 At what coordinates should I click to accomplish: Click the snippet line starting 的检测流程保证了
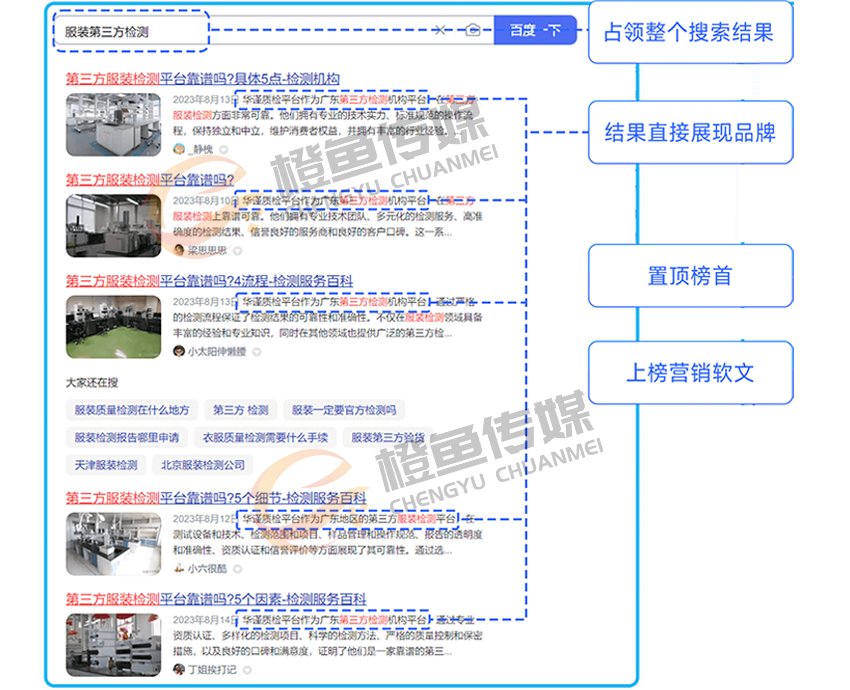(x=327, y=317)
